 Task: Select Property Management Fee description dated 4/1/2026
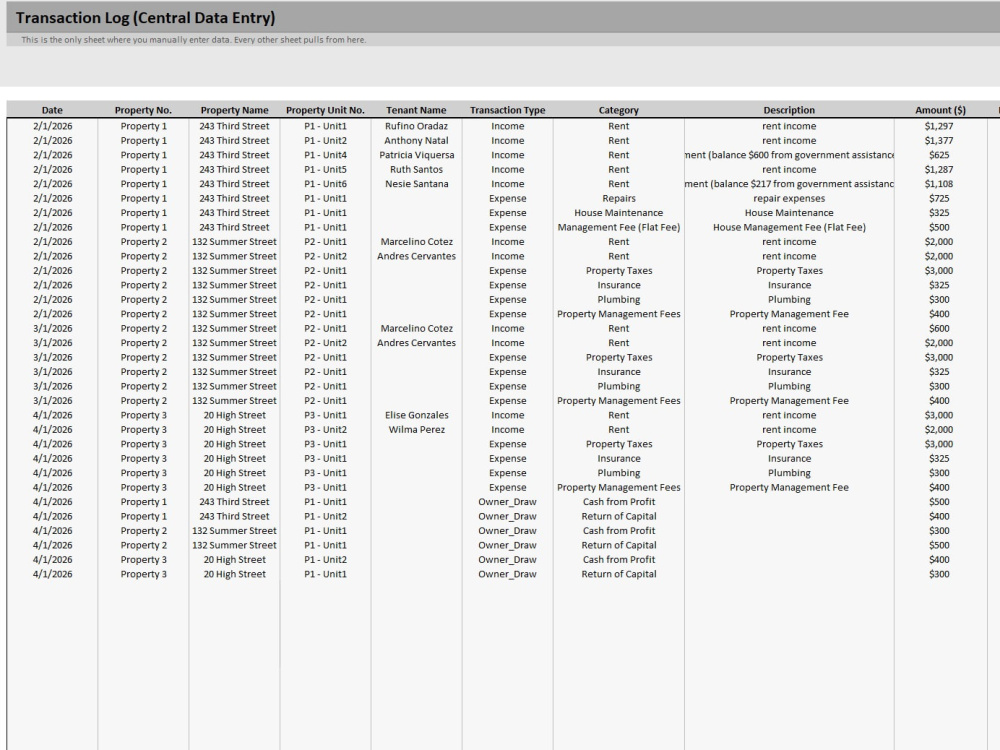click(x=789, y=487)
